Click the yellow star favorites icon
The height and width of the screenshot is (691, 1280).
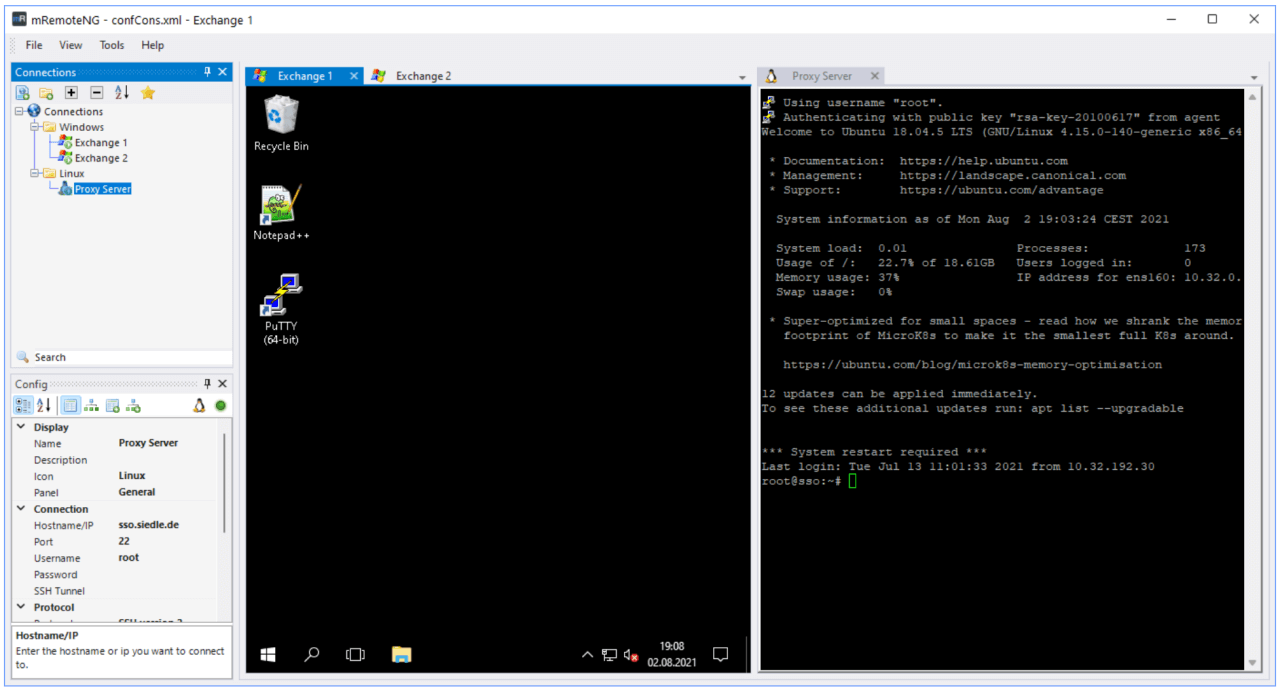147,92
